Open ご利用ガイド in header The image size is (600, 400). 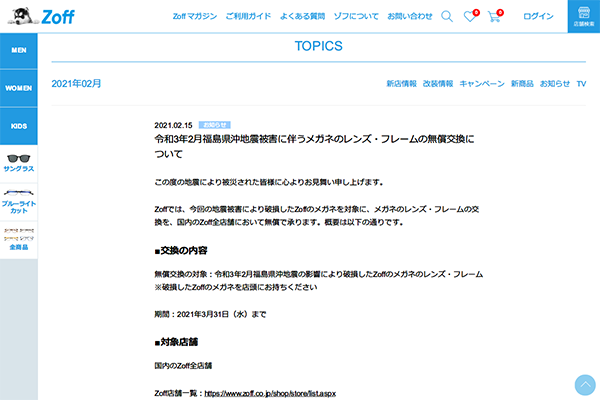248,16
